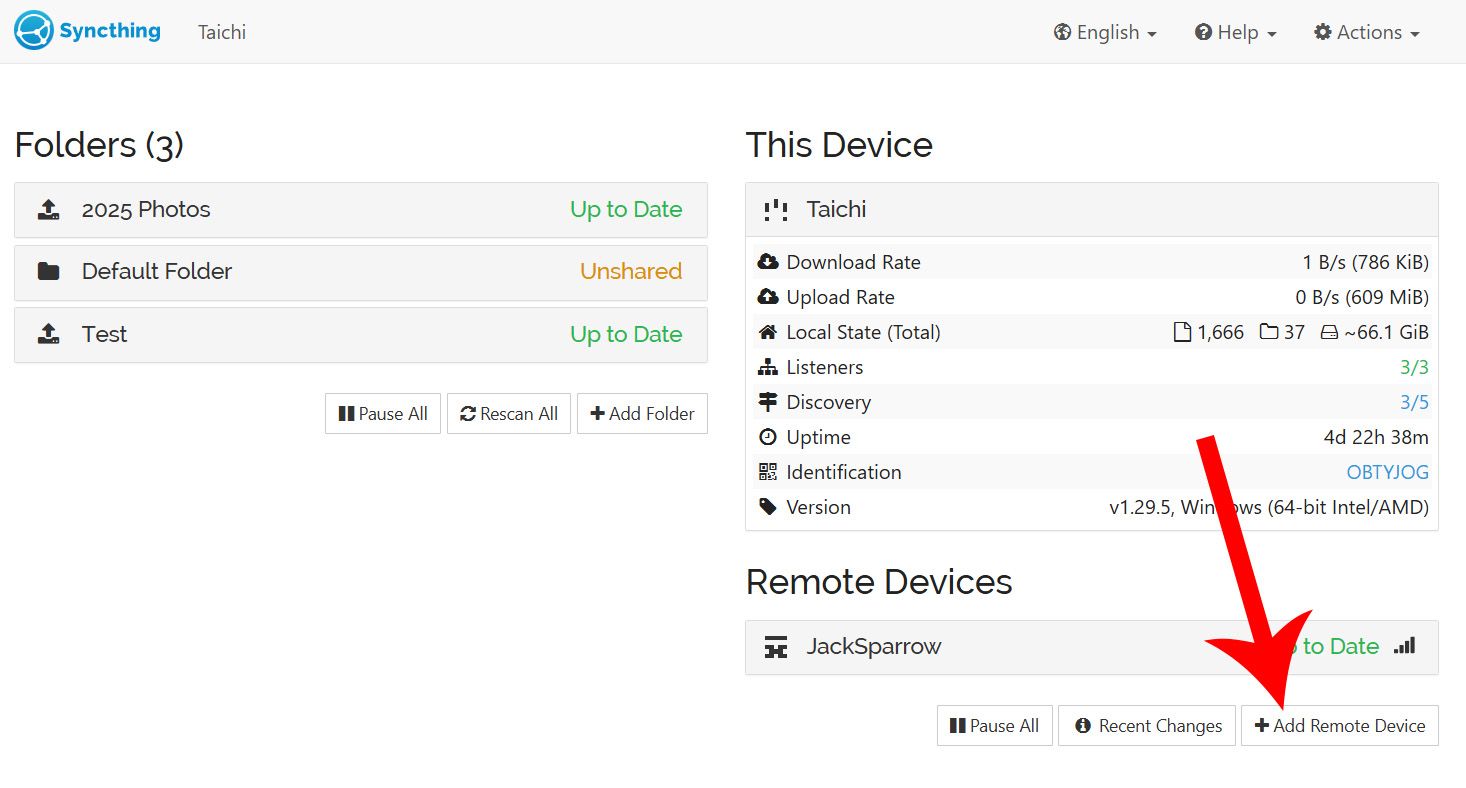Expand the 2025 Photos folder

tap(361, 210)
